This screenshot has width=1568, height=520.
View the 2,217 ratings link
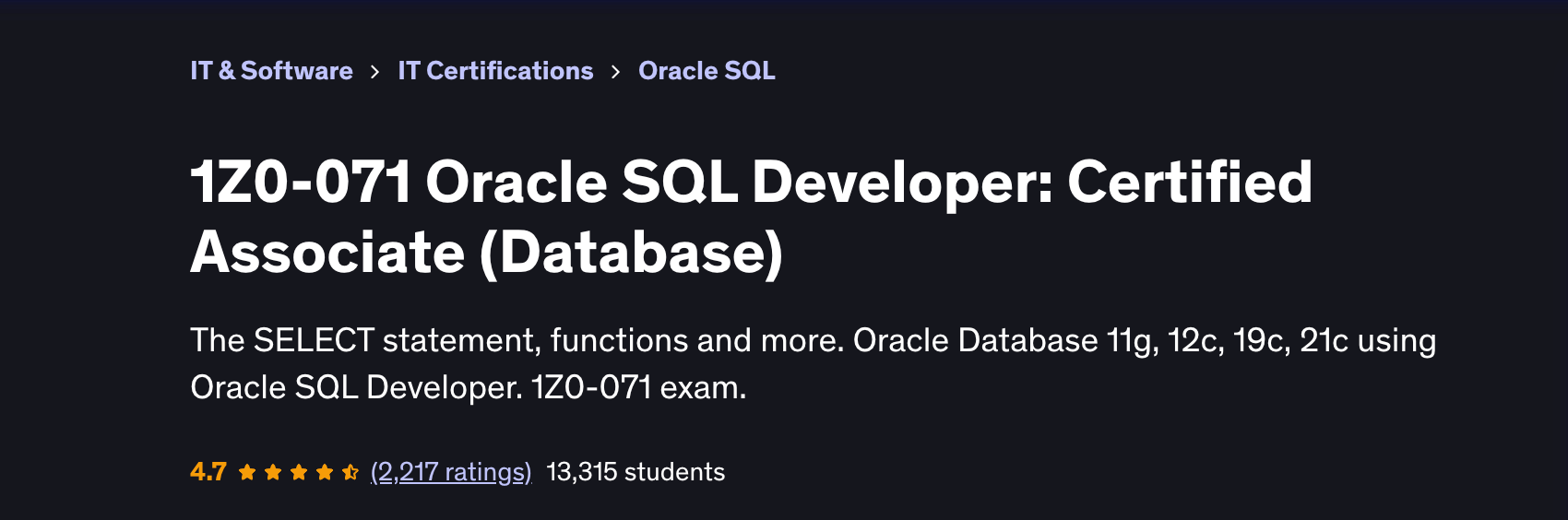tap(451, 472)
